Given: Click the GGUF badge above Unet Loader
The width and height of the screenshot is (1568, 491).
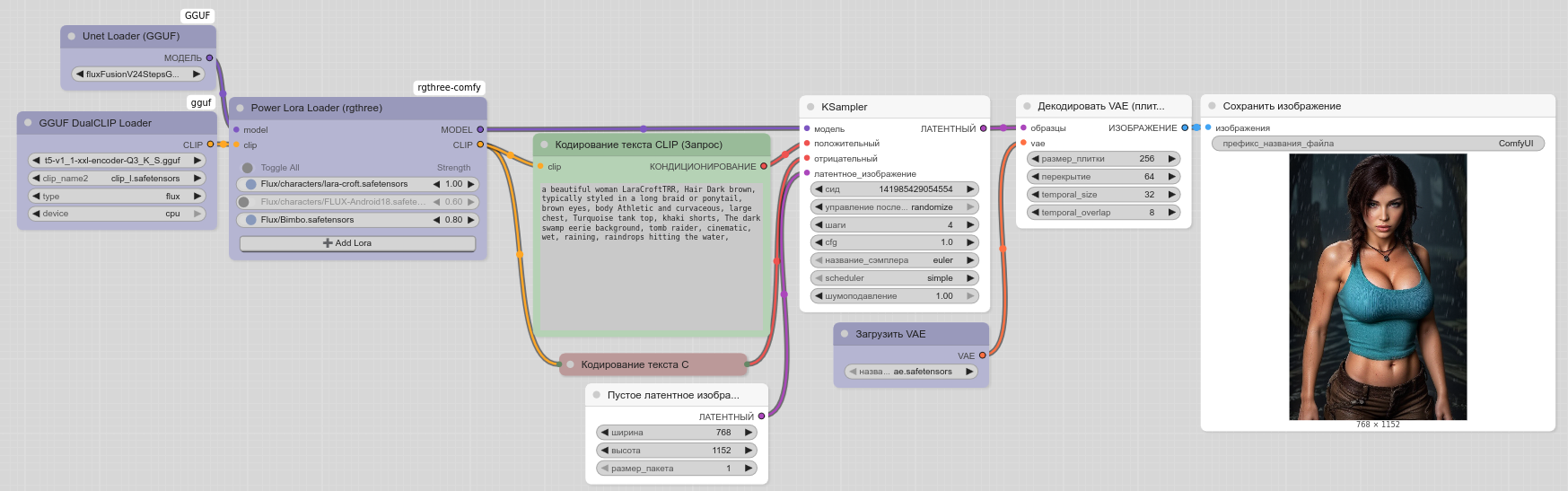Looking at the screenshot, I should 197,15.
